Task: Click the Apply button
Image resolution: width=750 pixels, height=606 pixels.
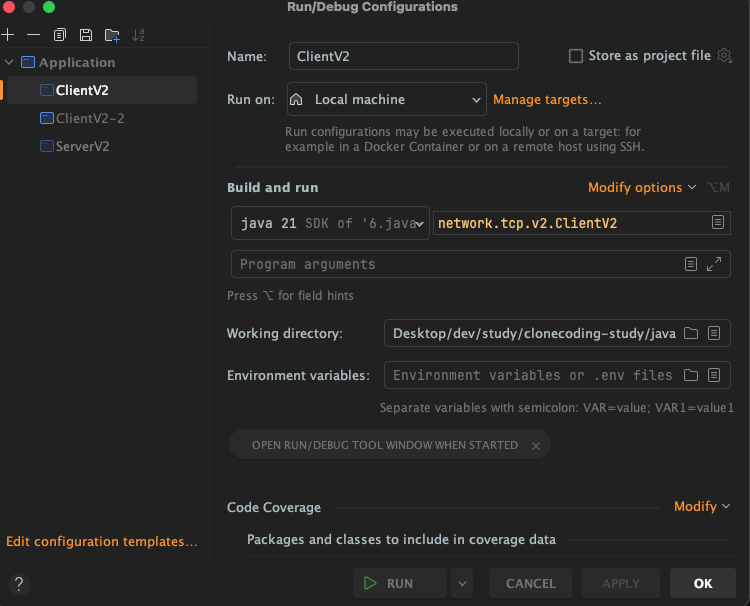Action: pyautogui.click(x=620, y=584)
